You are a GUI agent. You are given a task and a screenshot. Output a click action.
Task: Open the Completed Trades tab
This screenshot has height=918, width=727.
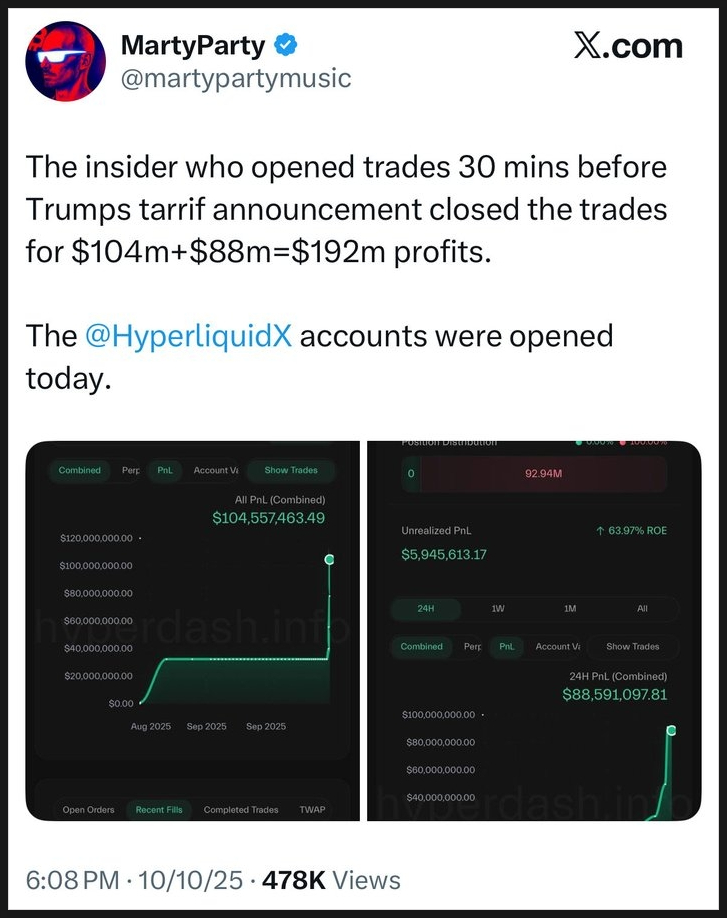[240, 809]
